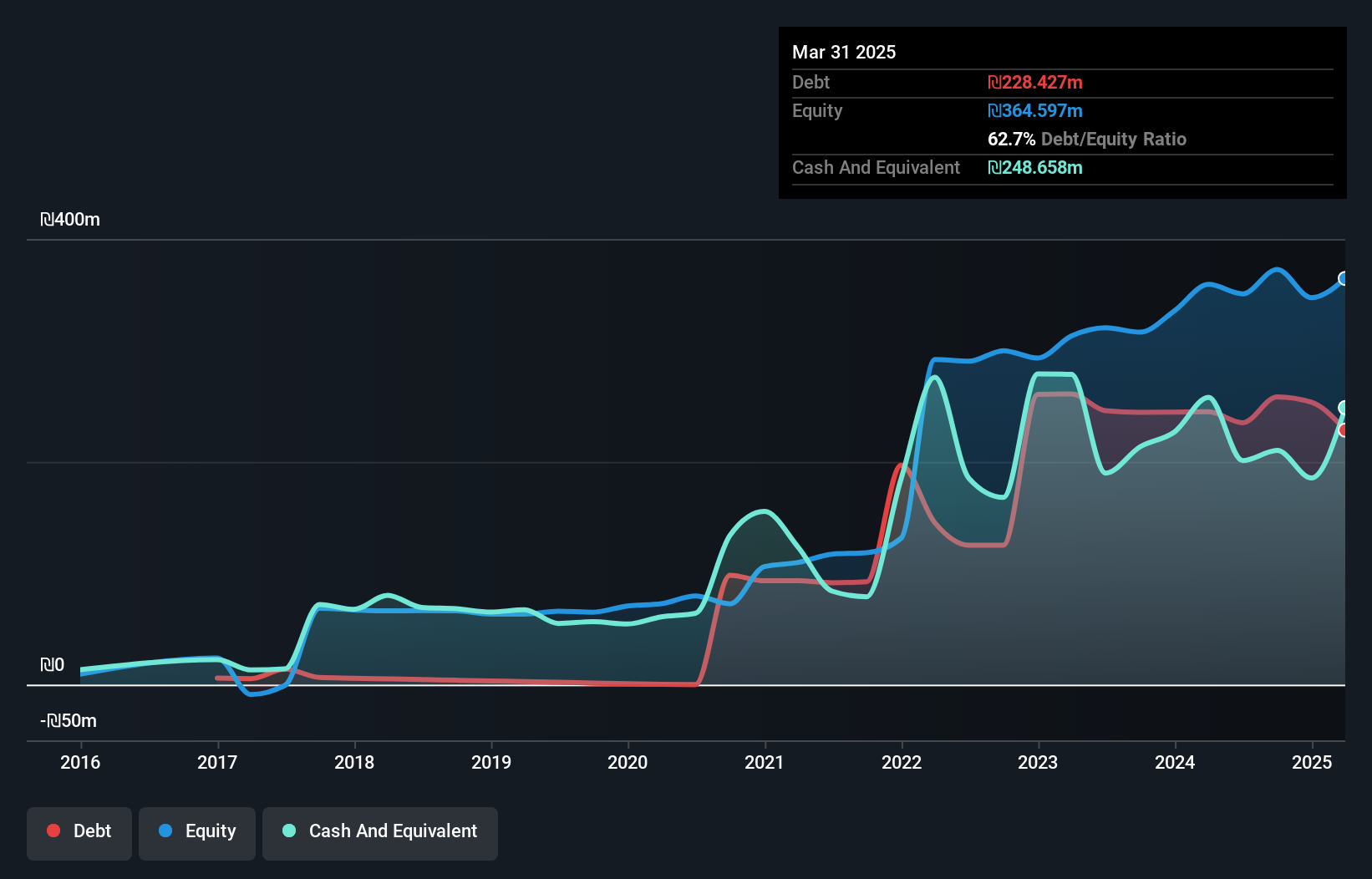Click the Cash value ₪248.658m

click(x=1035, y=167)
